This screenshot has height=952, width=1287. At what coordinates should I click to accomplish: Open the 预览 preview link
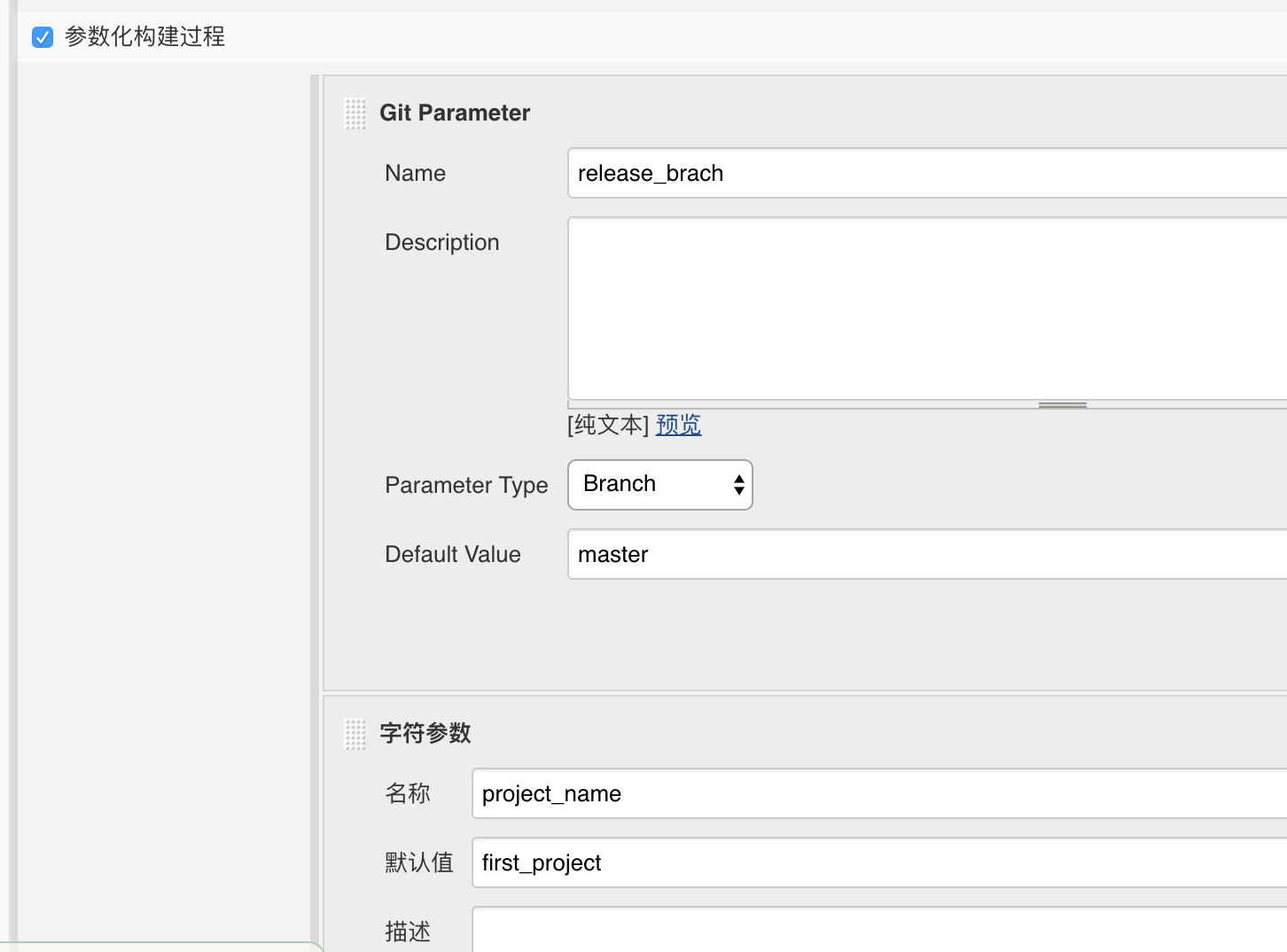point(679,425)
